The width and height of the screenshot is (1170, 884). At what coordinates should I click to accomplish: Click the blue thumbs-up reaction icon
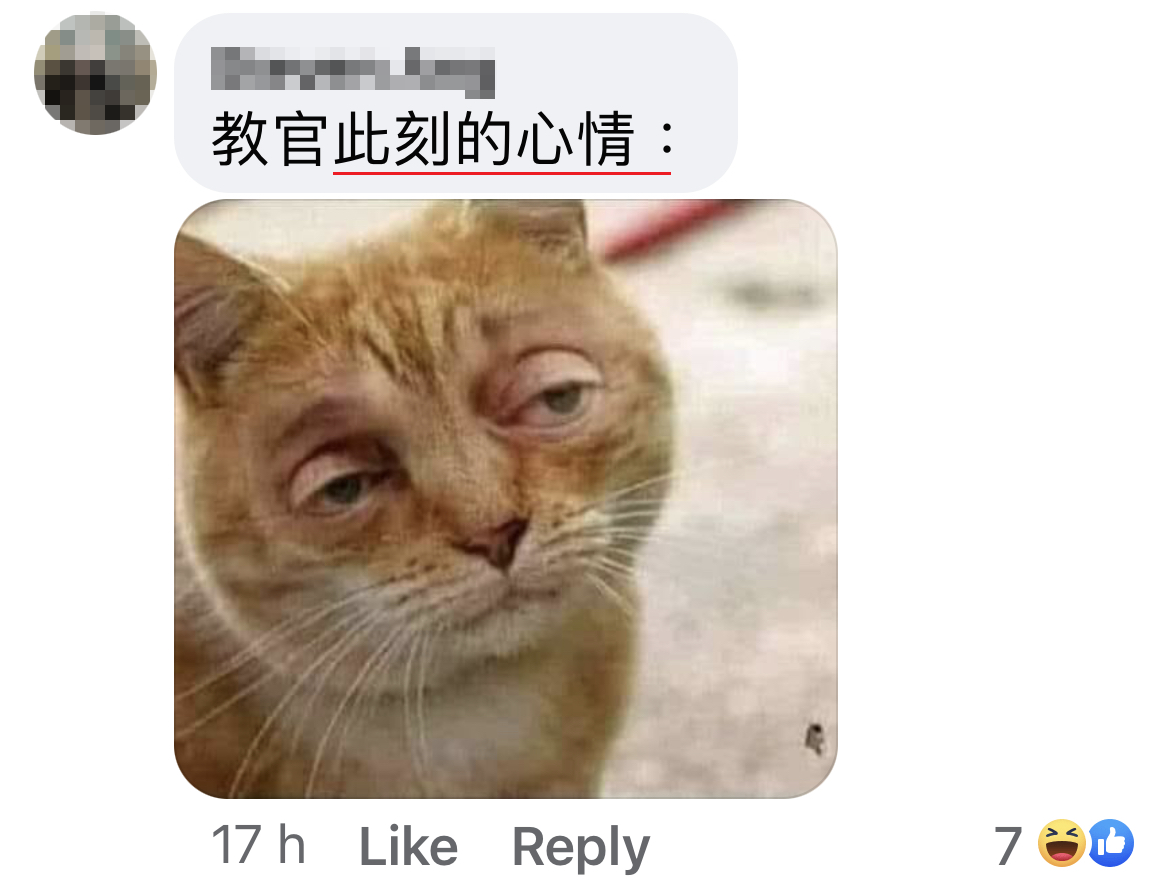coord(1112,843)
